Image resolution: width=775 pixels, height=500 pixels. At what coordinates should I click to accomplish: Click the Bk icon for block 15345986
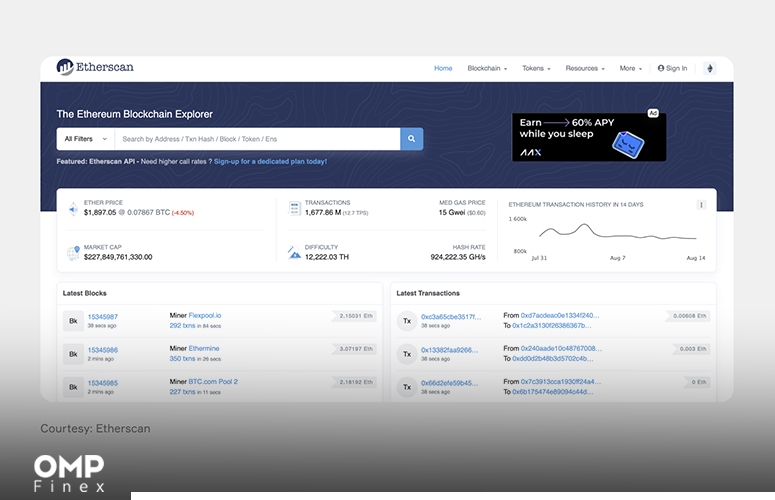click(x=73, y=354)
